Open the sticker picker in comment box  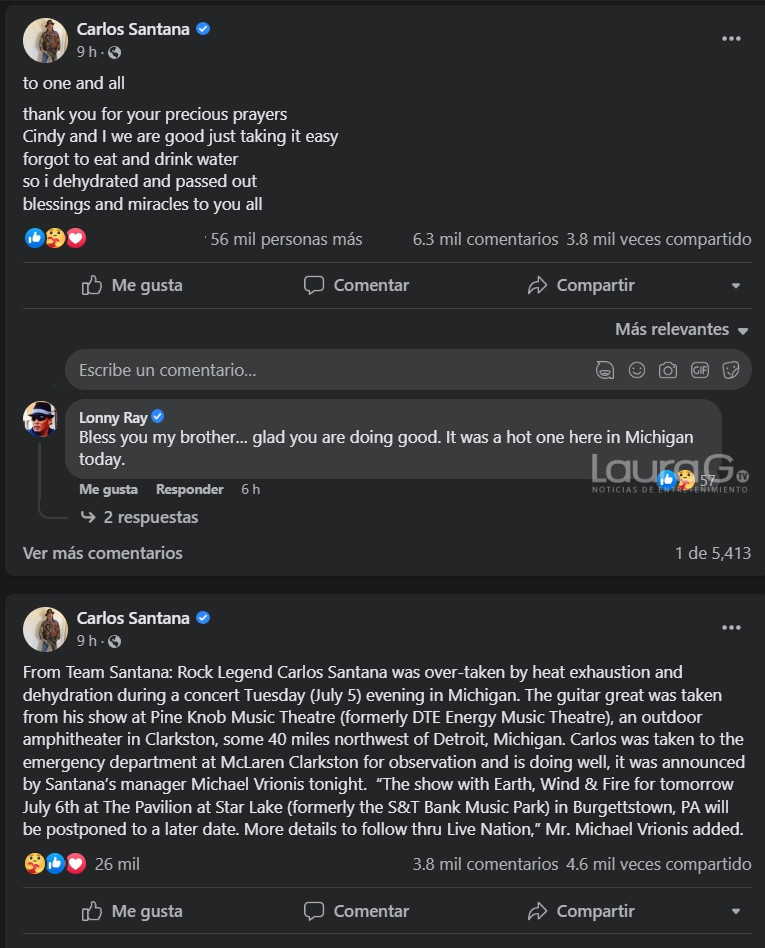(x=731, y=370)
